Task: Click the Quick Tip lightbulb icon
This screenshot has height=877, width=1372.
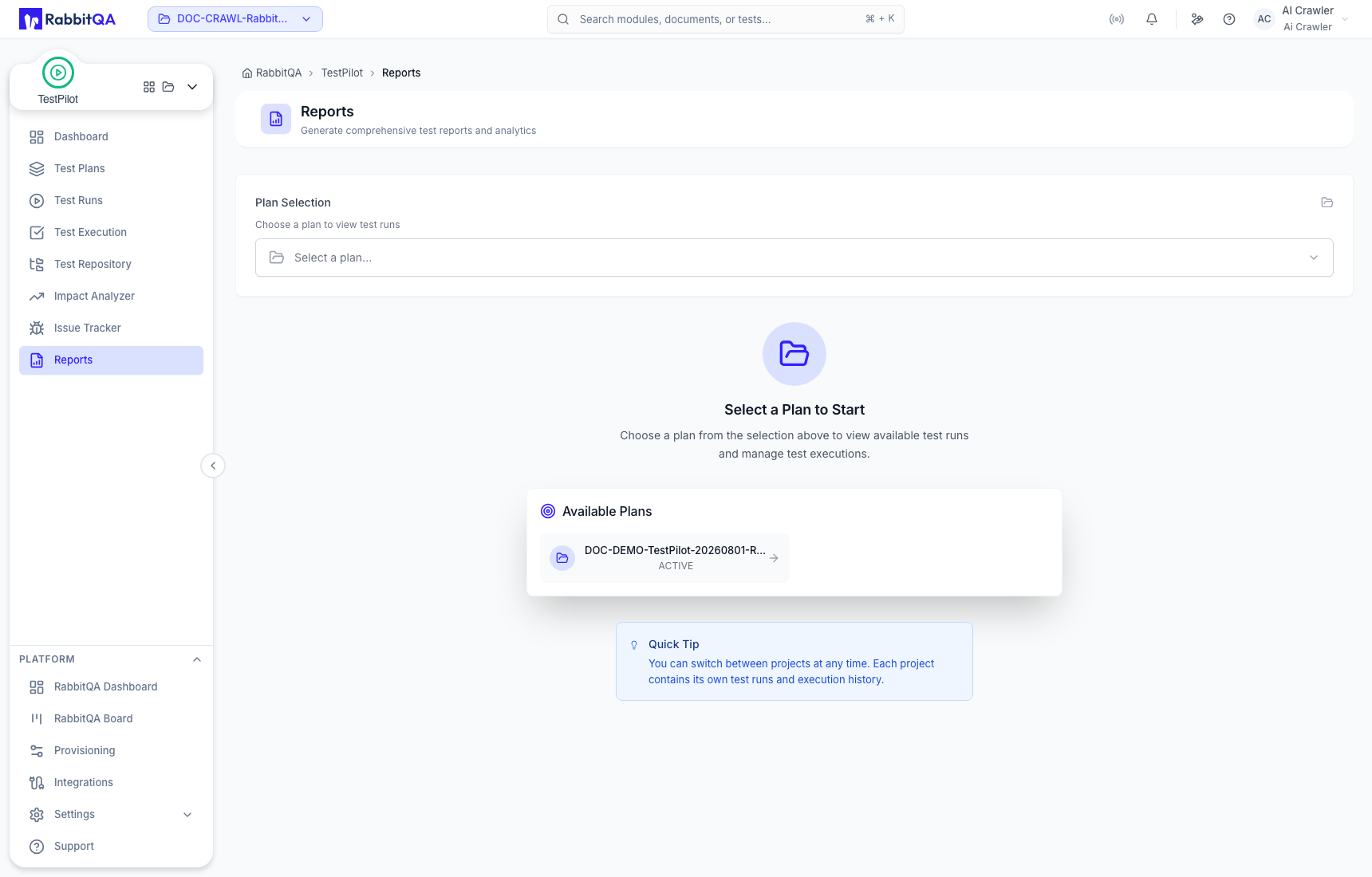Action: click(x=634, y=645)
